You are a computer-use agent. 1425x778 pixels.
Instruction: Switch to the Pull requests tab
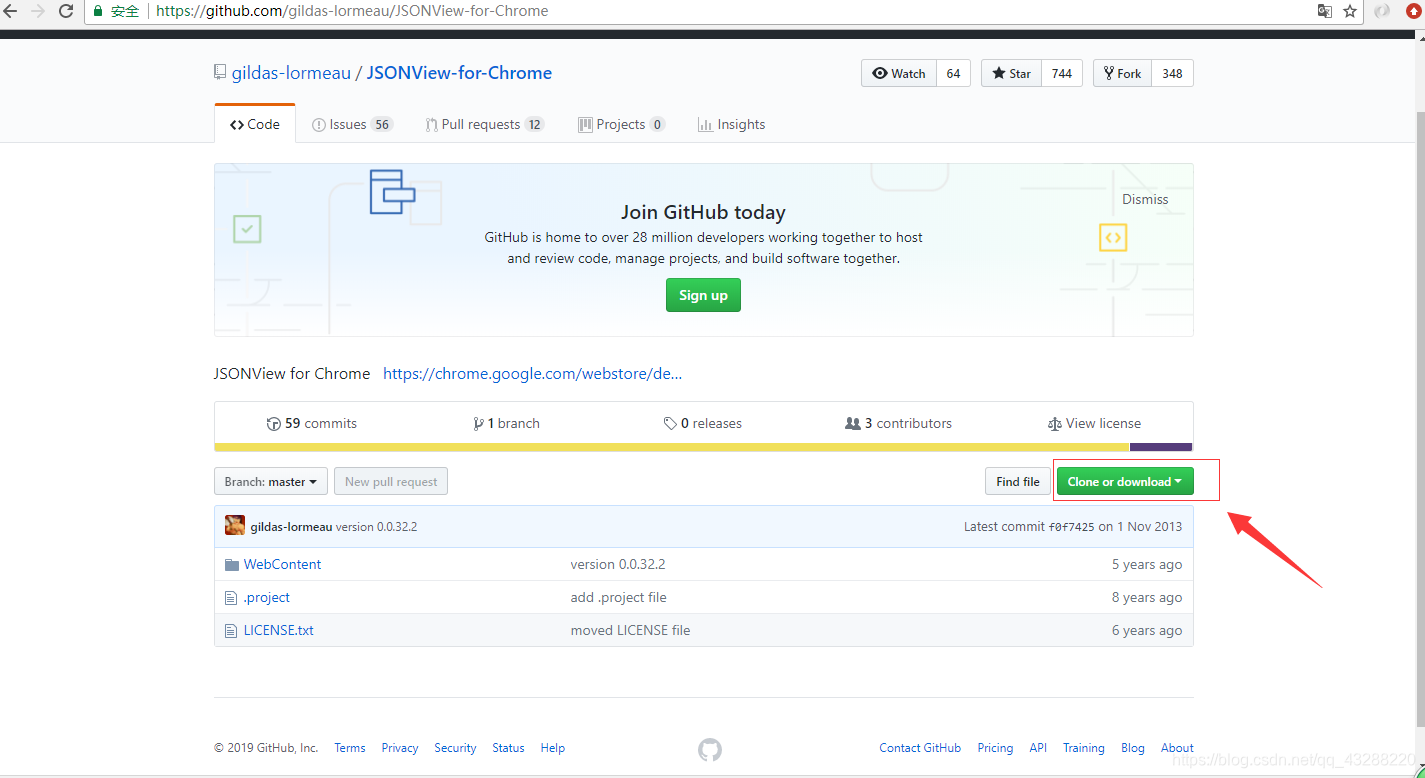click(x=484, y=124)
